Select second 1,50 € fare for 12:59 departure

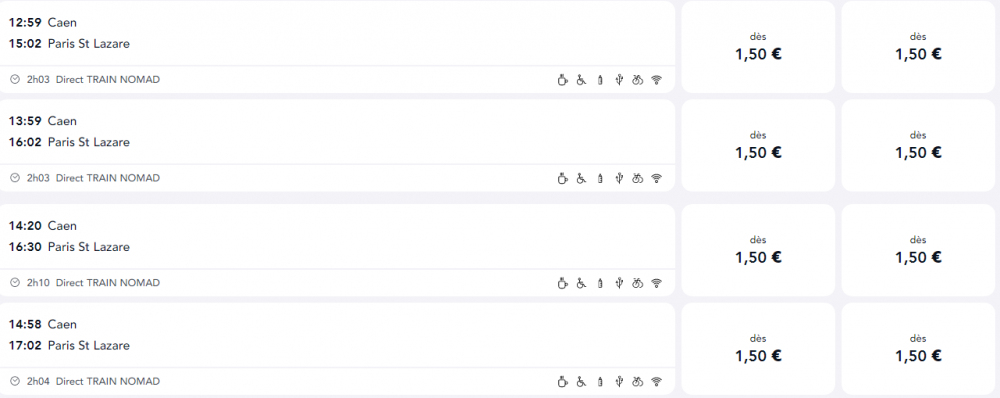point(918,47)
